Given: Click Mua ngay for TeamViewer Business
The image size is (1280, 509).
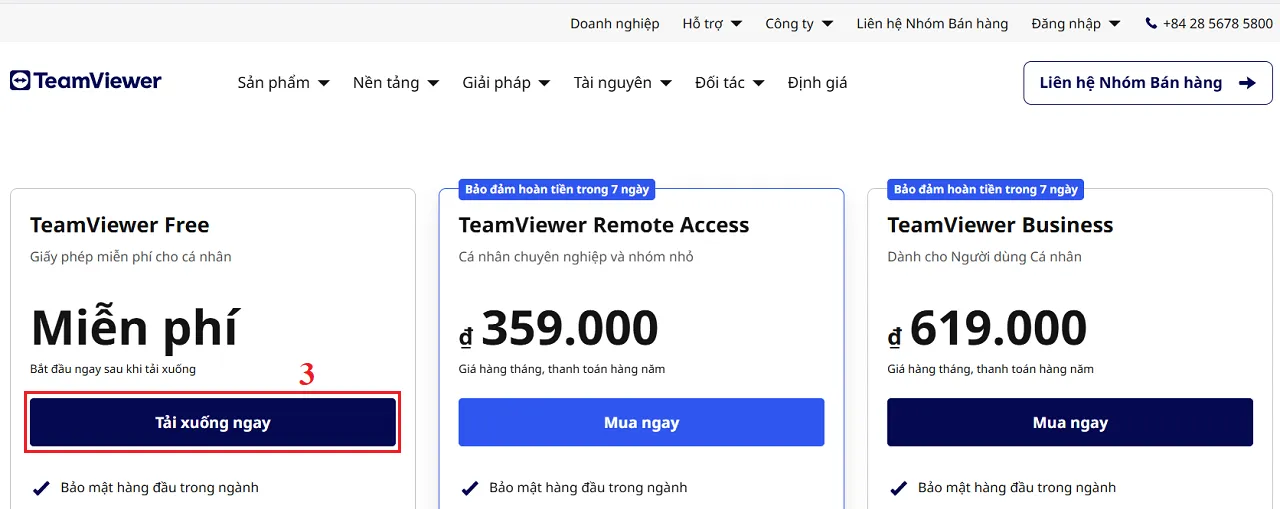Looking at the screenshot, I should pyautogui.click(x=1070, y=422).
